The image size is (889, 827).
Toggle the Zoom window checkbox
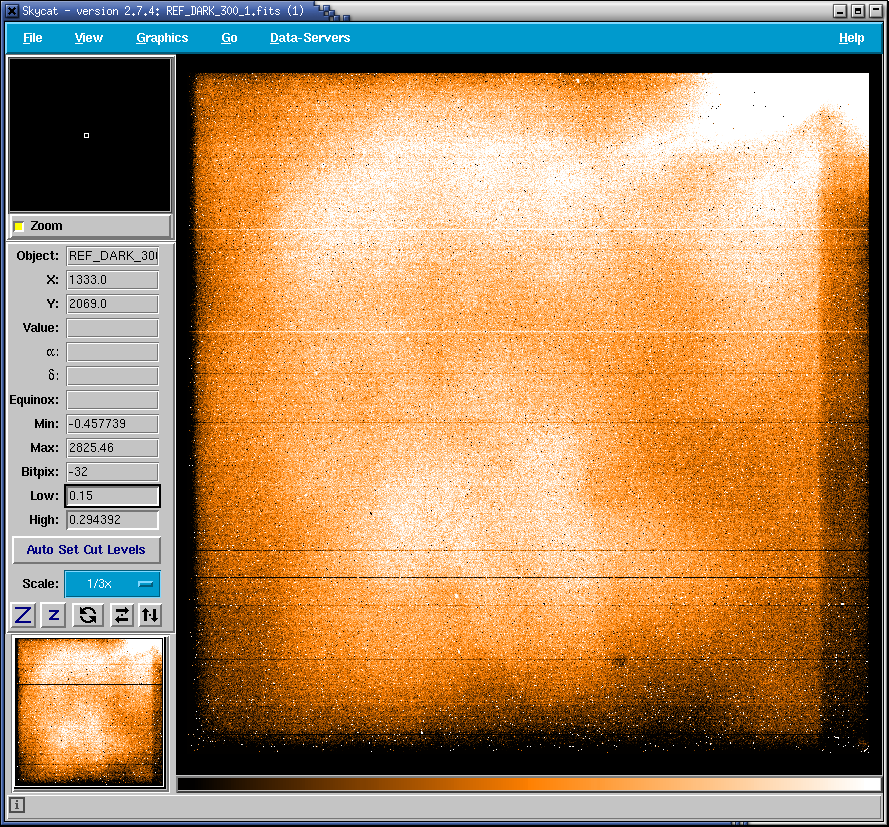click(x=19, y=226)
